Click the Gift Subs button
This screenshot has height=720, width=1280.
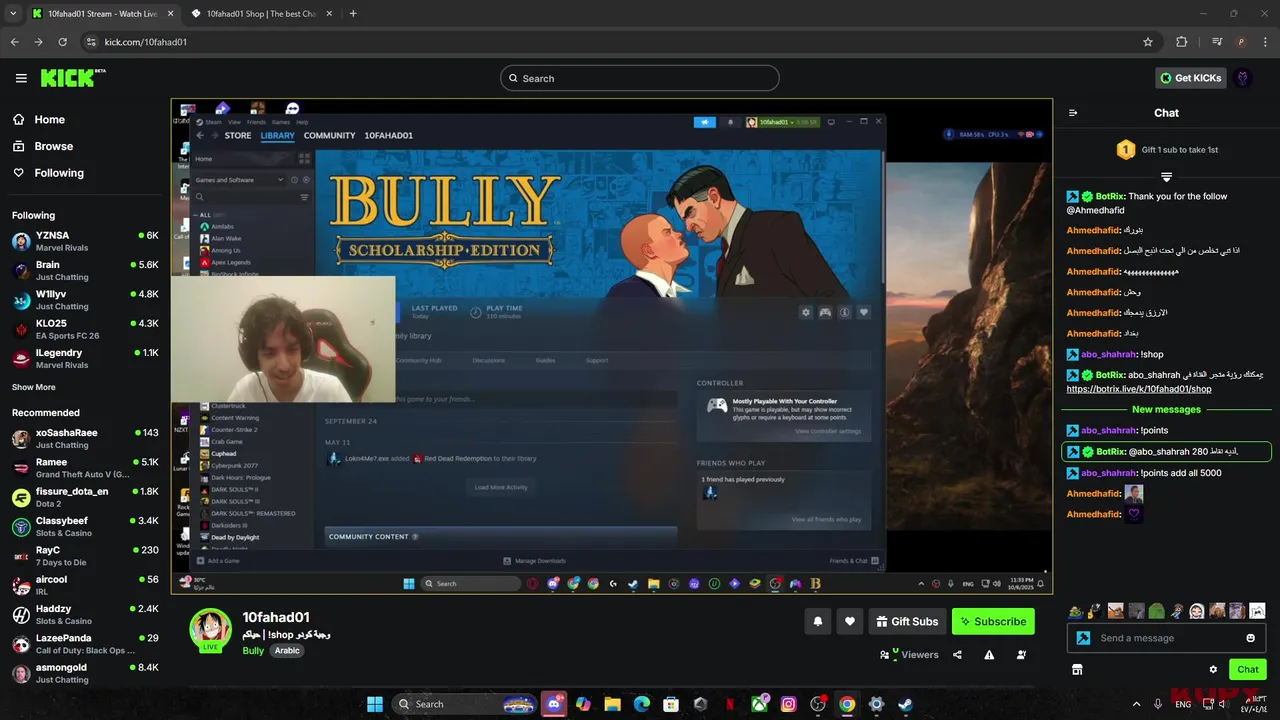pyautogui.click(x=907, y=621)
